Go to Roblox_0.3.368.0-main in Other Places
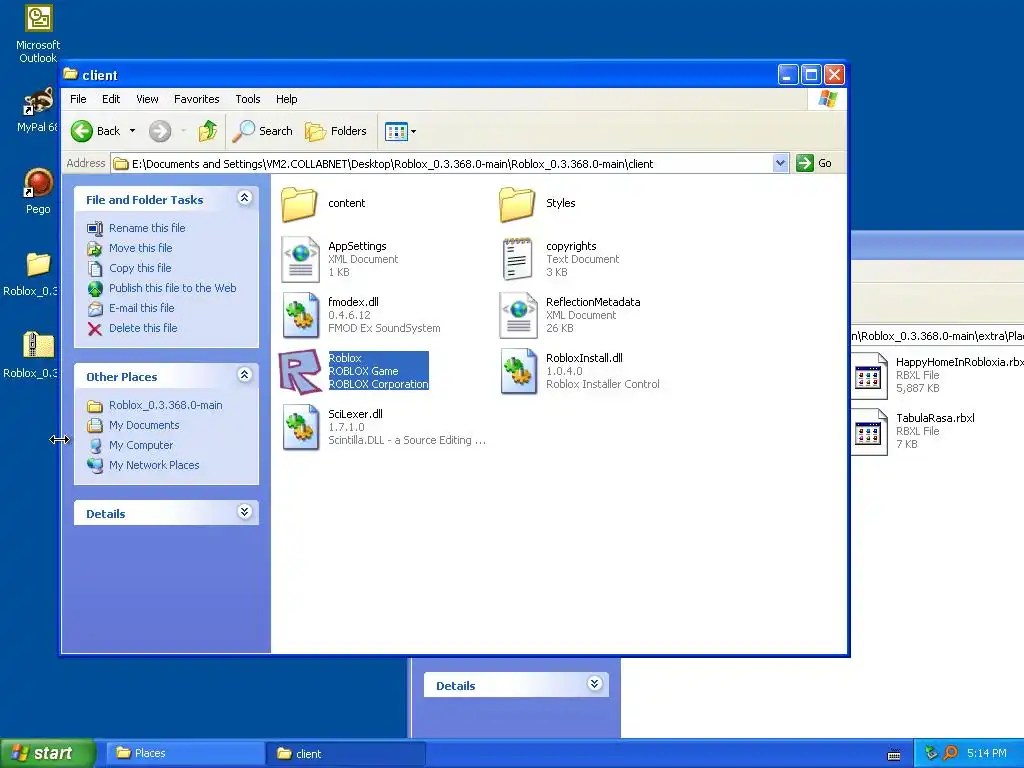1024x768 pixels. (x=165, y=406)
